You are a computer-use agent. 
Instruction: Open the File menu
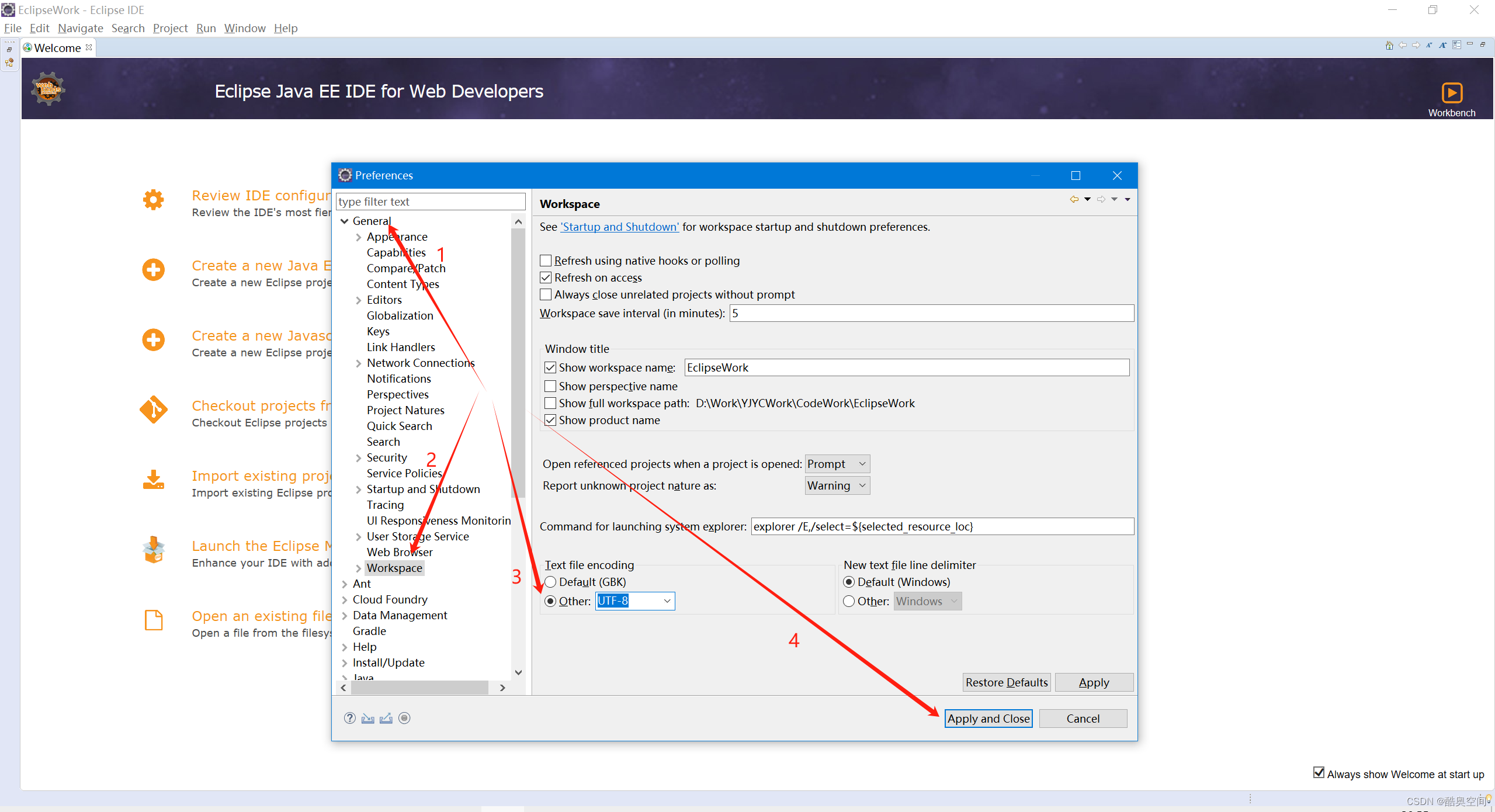point(12,28)
